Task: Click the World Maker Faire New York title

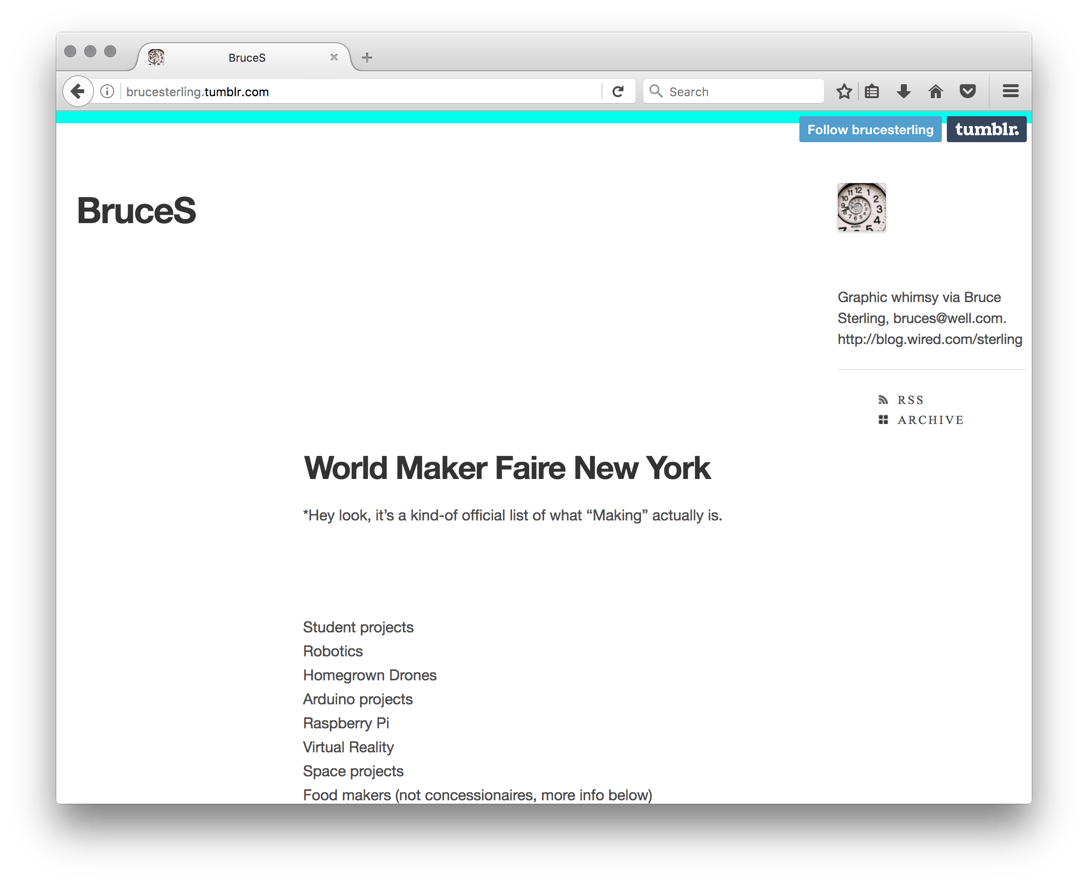Action: point(507,467)
